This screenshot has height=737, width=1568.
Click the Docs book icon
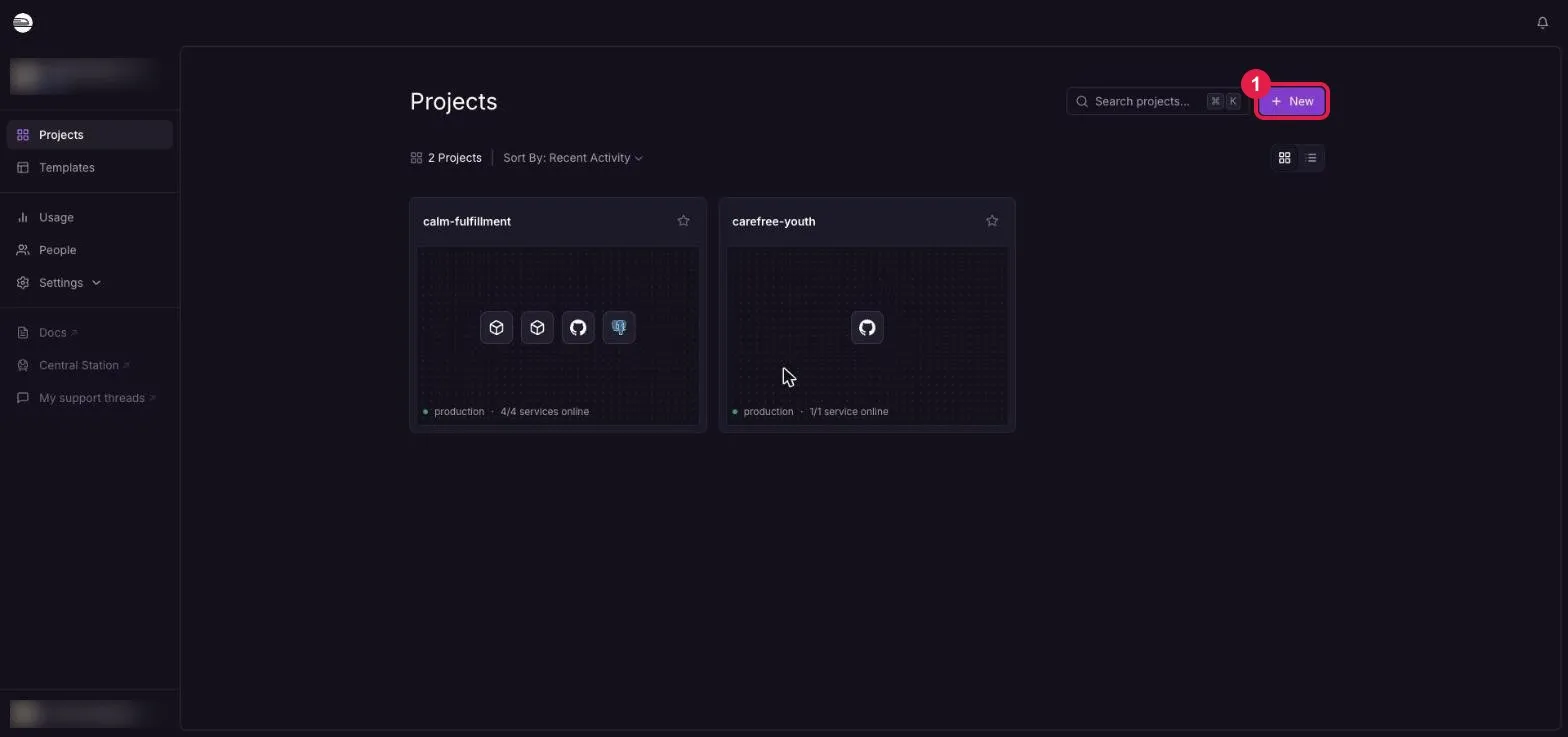[23, 333]
